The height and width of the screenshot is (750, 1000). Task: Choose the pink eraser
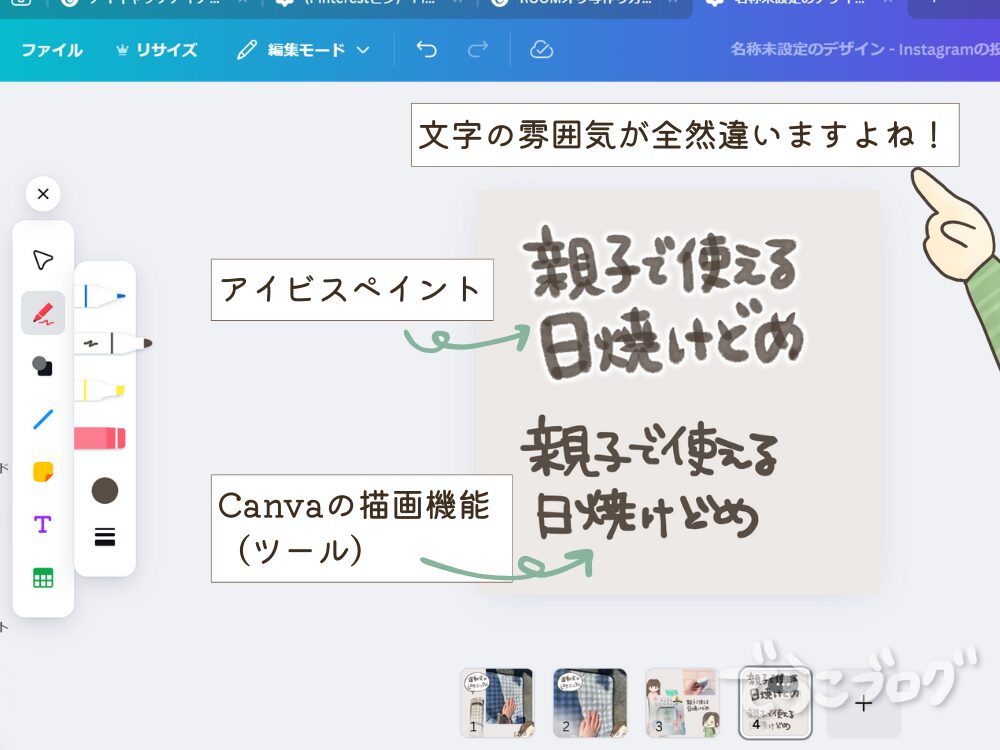(100, 438)
